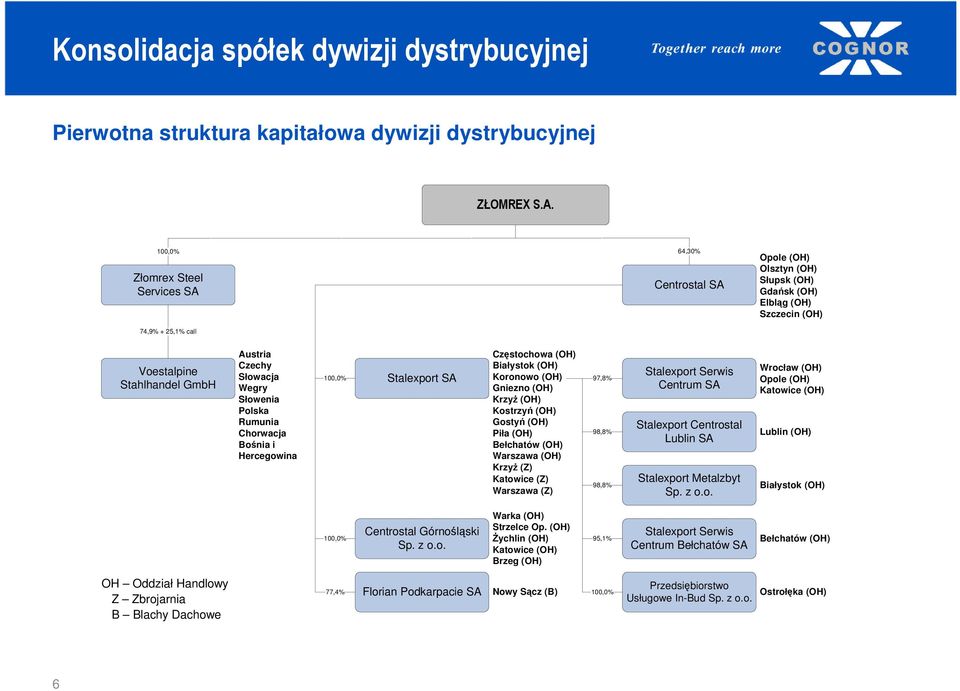Click 'Kostrzyń (OH)' entry
Image resolution: width=960 pixels, height=691 pixels.
coord(524,411)
